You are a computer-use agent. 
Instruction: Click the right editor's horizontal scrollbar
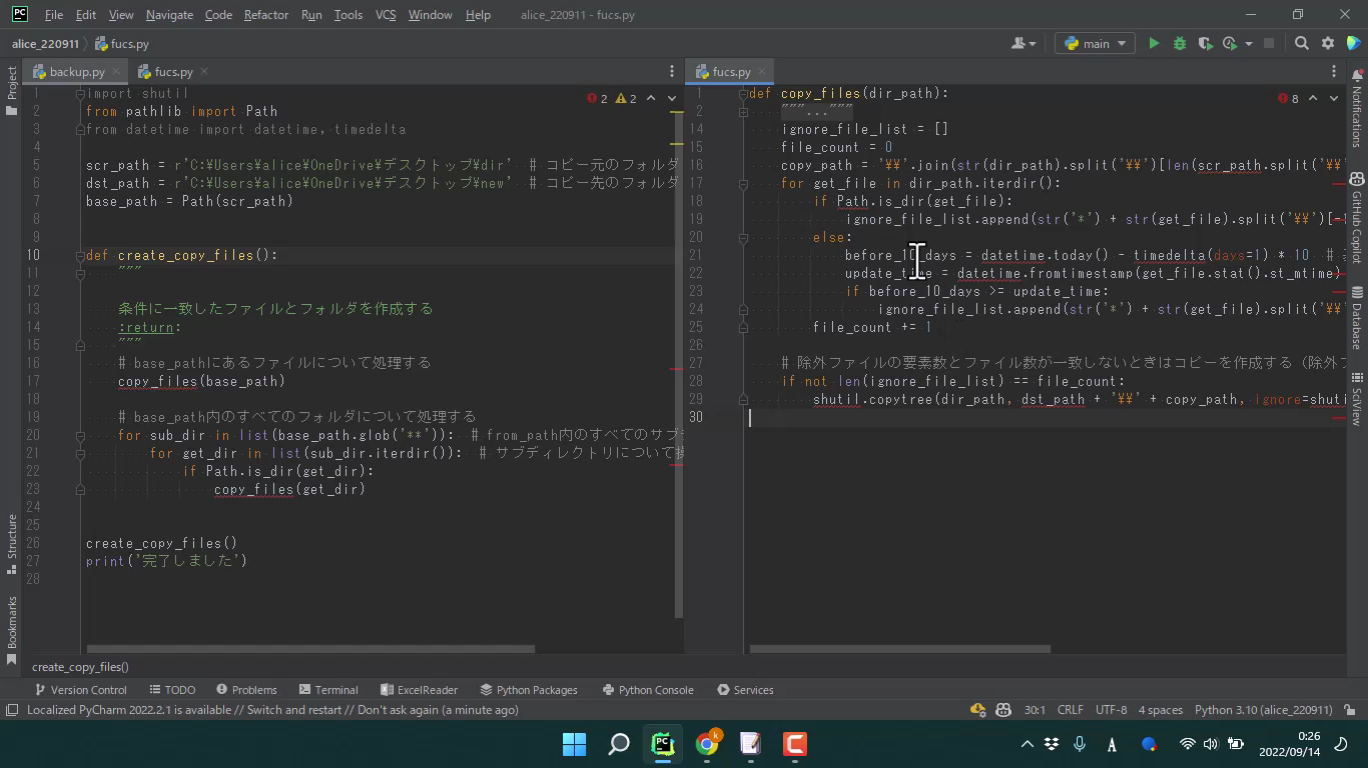pyautogui.click(x=900, y=649)
